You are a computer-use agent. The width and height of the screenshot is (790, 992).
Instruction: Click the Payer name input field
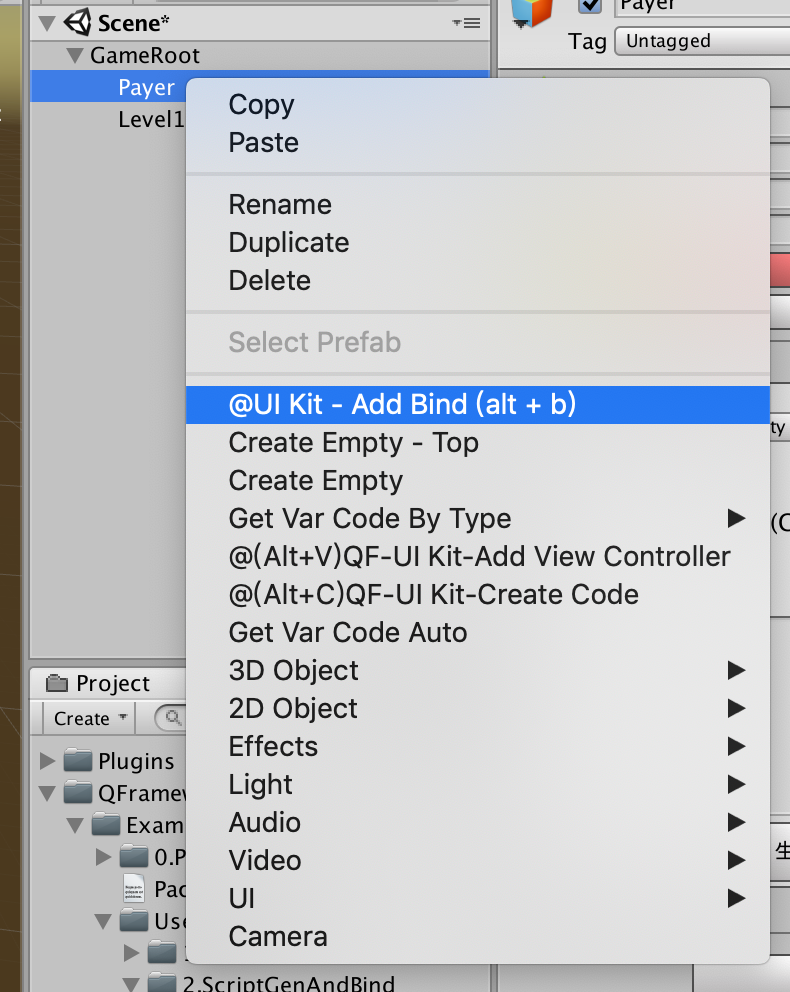coord(702,6)
